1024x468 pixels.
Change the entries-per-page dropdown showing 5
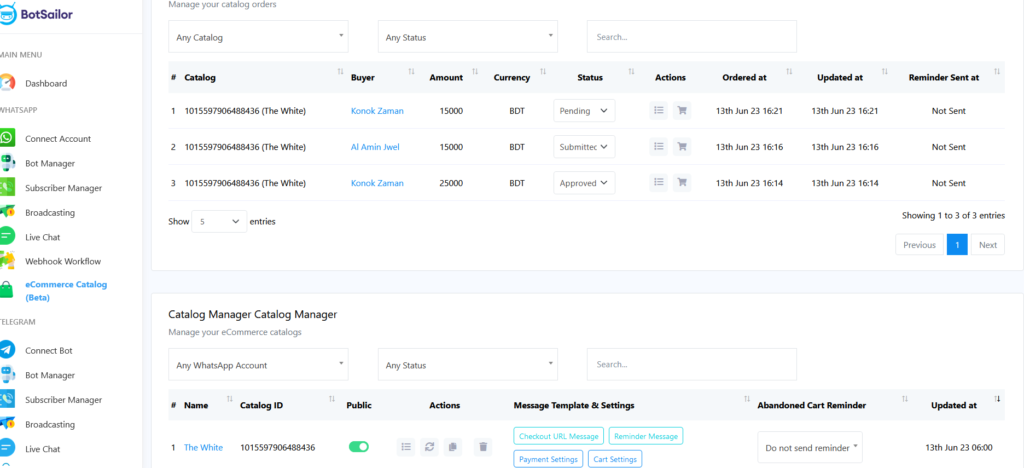coord(219,221)
